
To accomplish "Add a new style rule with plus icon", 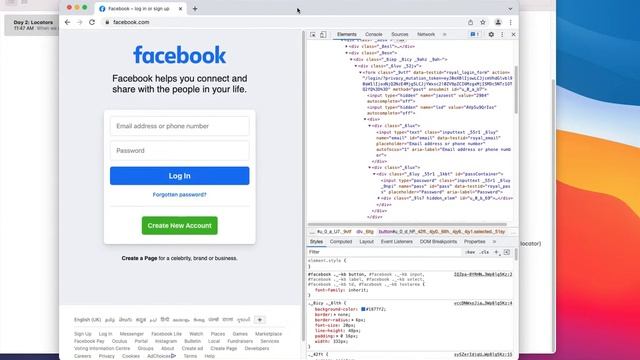I will (x=496, y=252).
